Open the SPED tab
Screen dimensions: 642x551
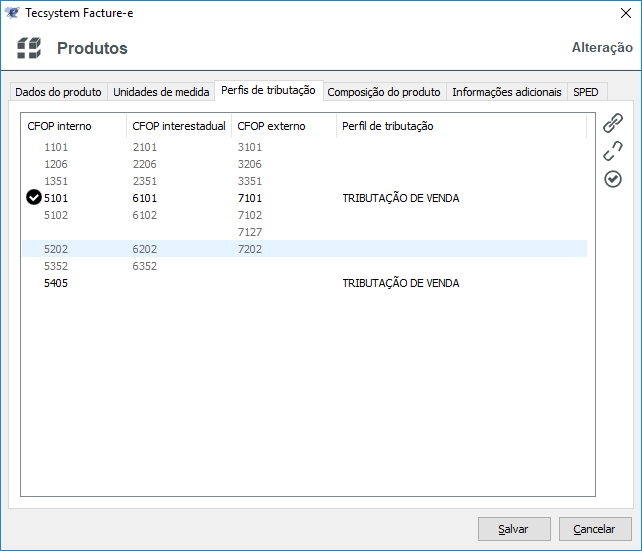(x=585, y=92)
